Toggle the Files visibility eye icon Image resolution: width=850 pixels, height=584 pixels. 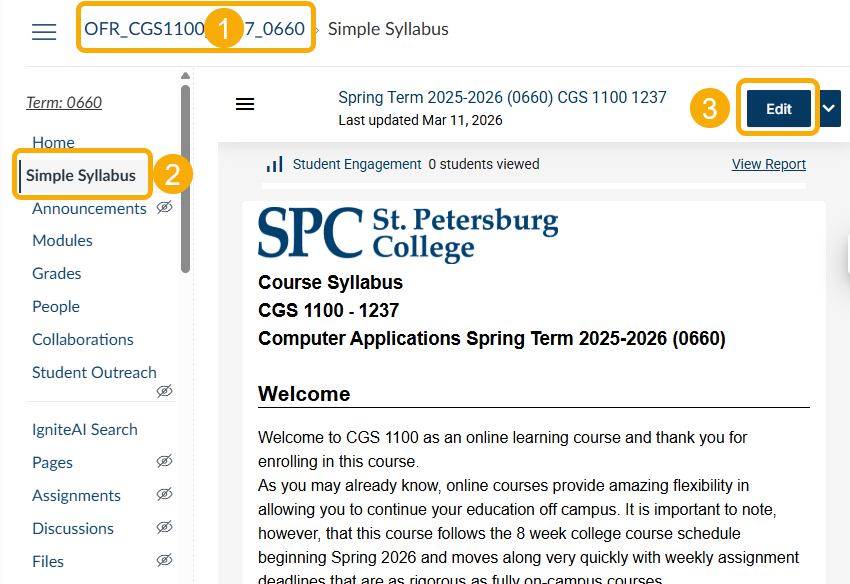(x=164, y=559)
